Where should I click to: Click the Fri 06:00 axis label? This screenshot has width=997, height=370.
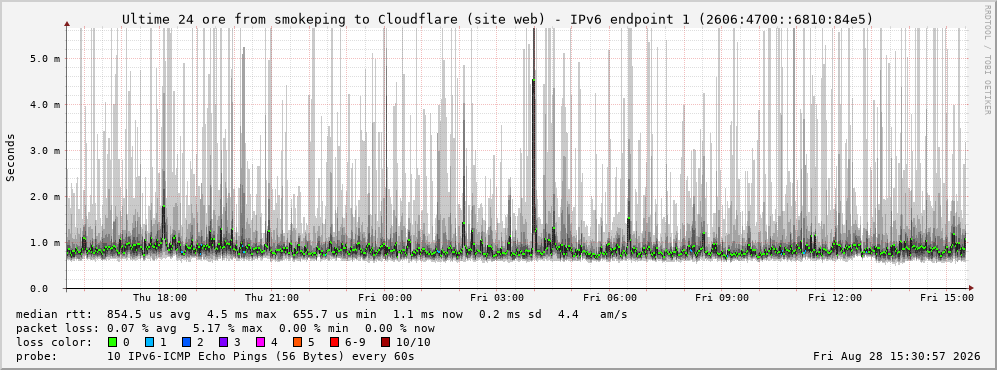pyautogui.click(x=610, y=298)
